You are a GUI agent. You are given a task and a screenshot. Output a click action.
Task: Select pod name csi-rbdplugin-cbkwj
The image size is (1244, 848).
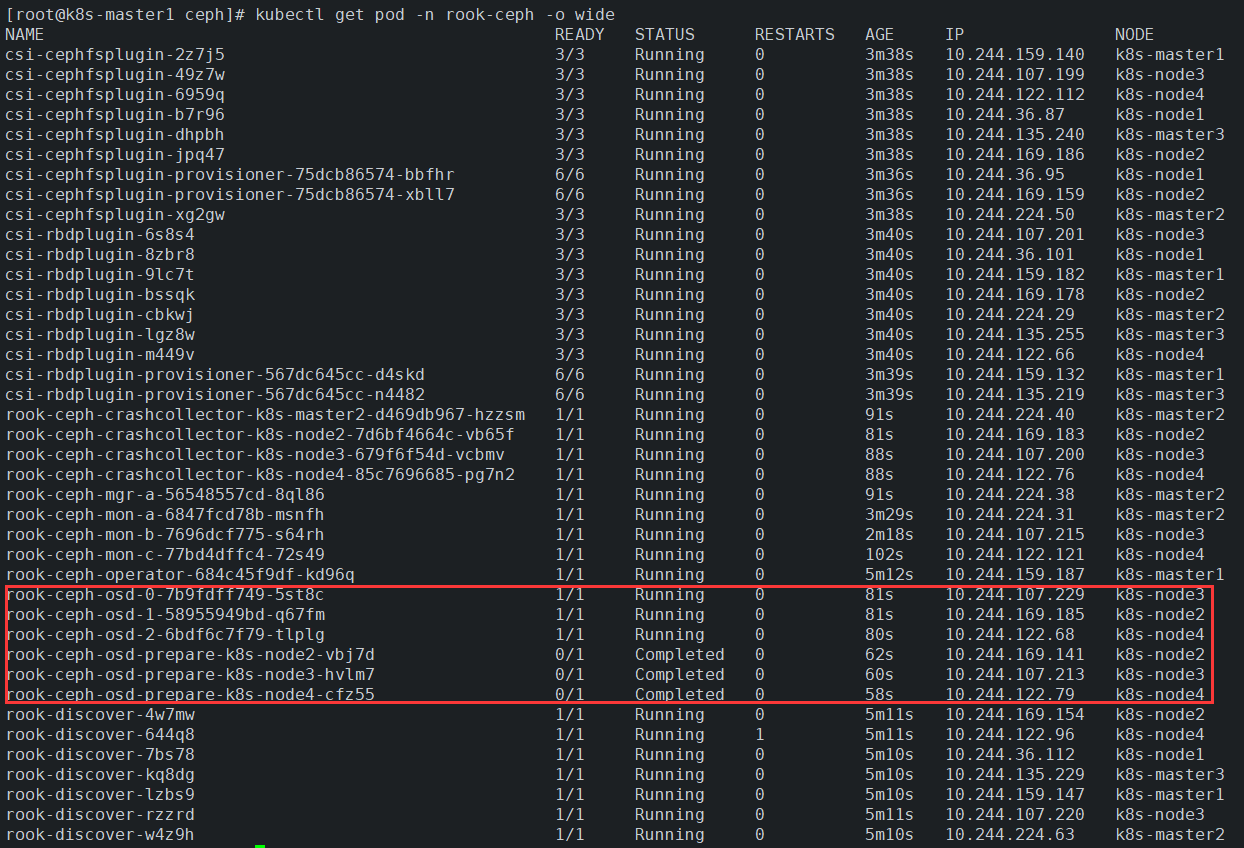pyautogui.click(x=100, y=314)
